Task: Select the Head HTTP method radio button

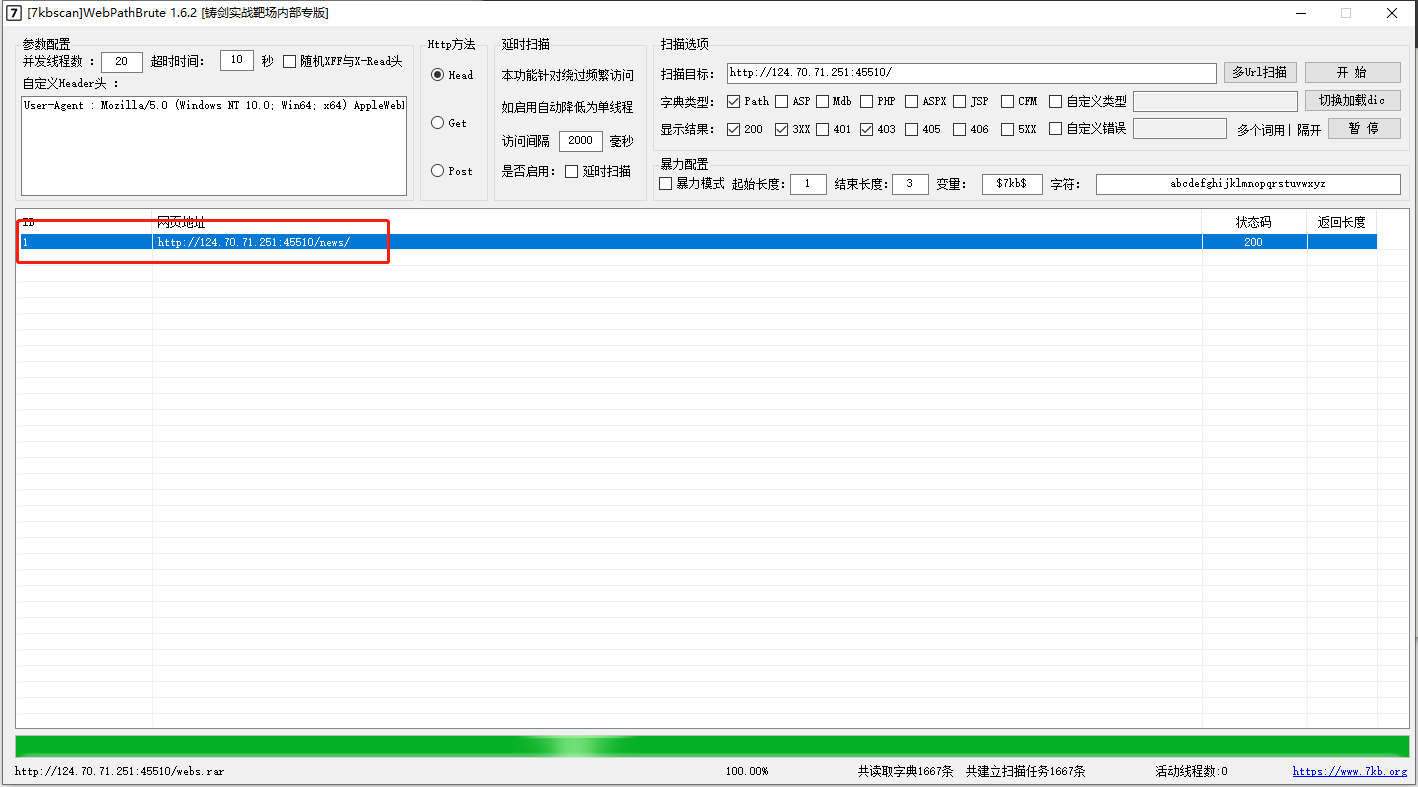Action: pos(437,75)
